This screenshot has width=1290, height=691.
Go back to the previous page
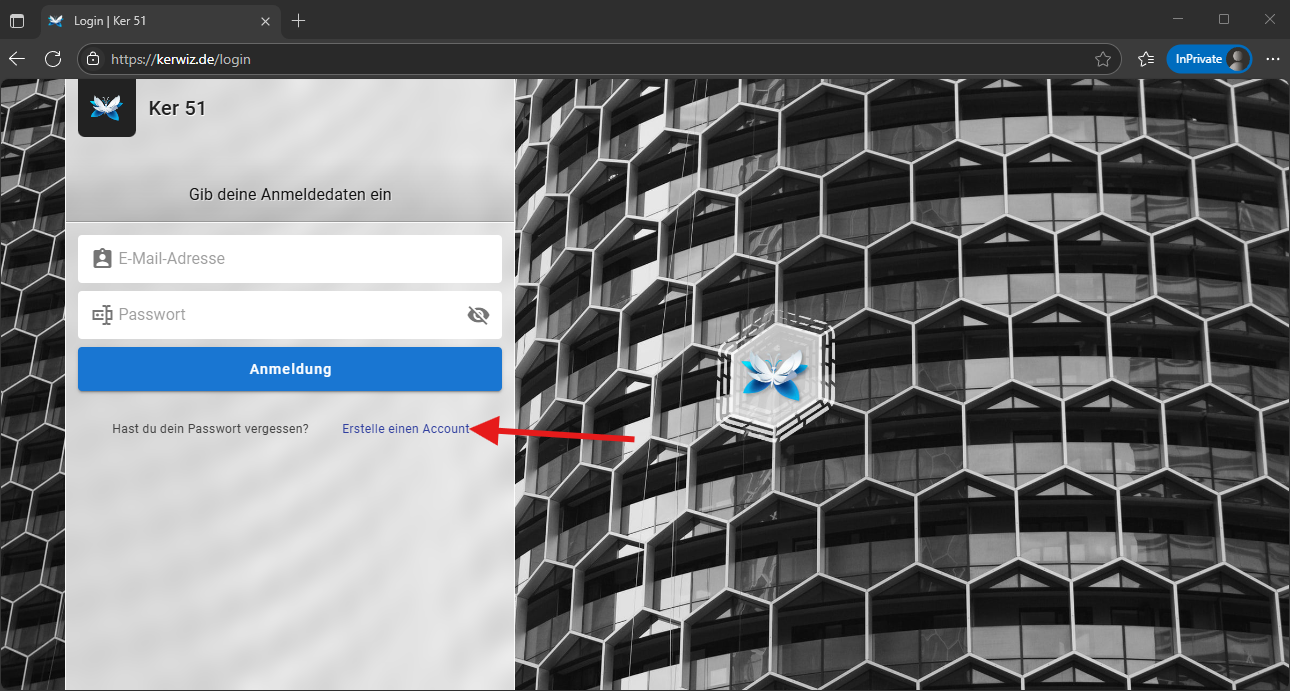coord(17,59)
